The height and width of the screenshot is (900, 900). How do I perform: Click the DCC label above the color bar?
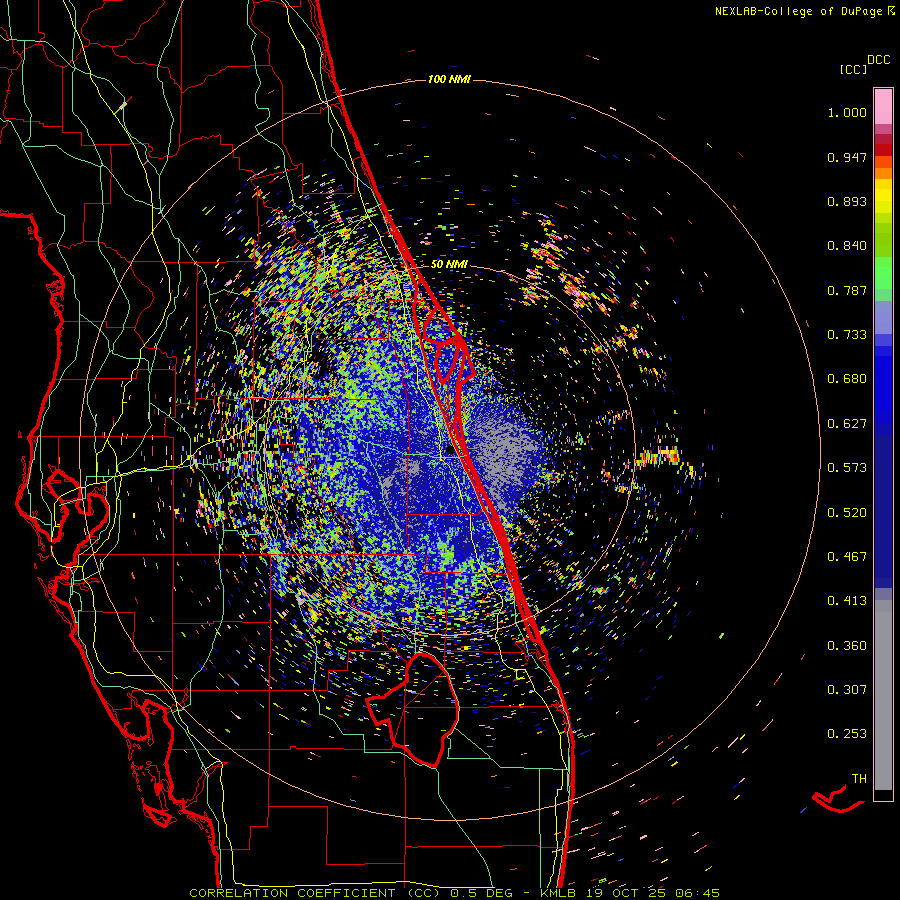pos(879,60)
